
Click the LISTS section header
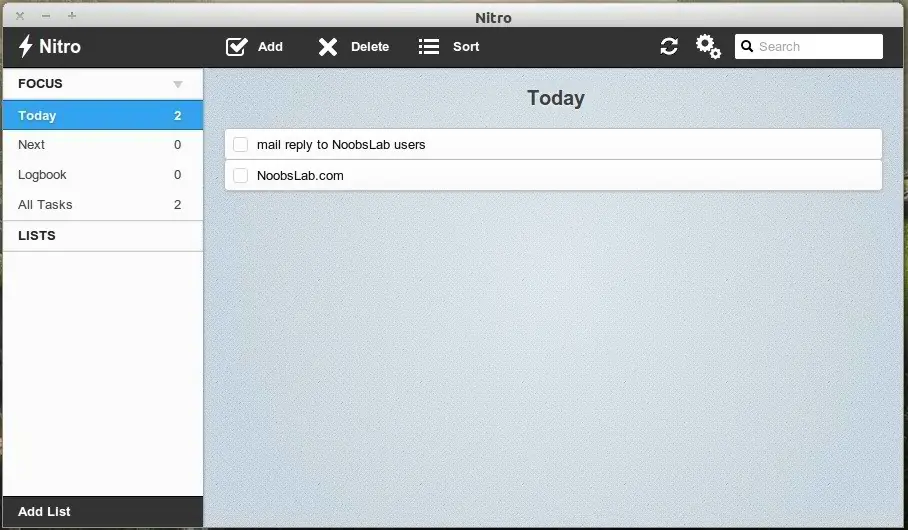[x=103, y=236]
